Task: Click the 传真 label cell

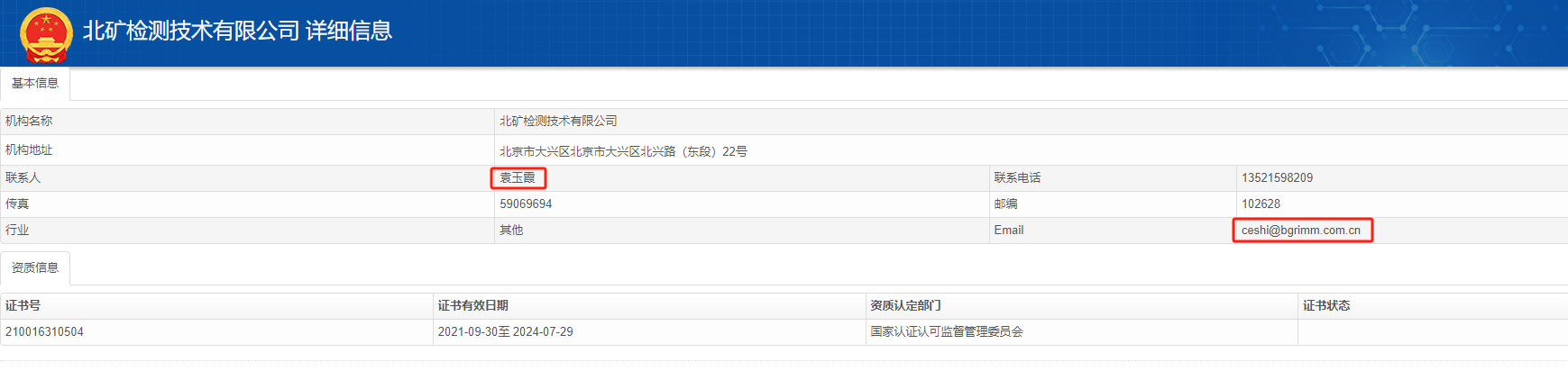Action: pos(247,204)
